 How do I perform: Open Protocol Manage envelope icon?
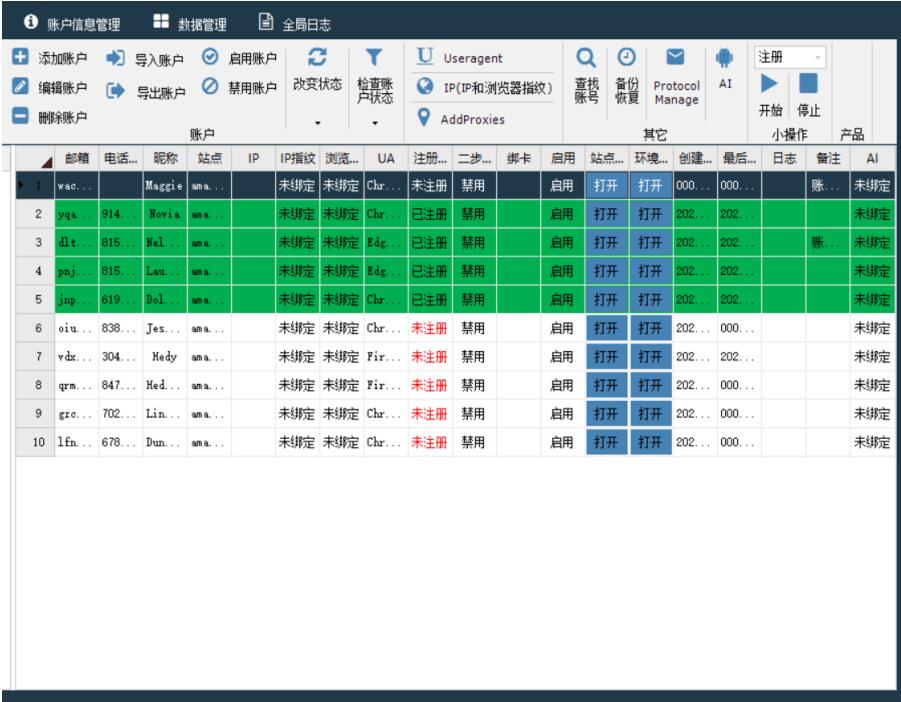tap(676, 58)
